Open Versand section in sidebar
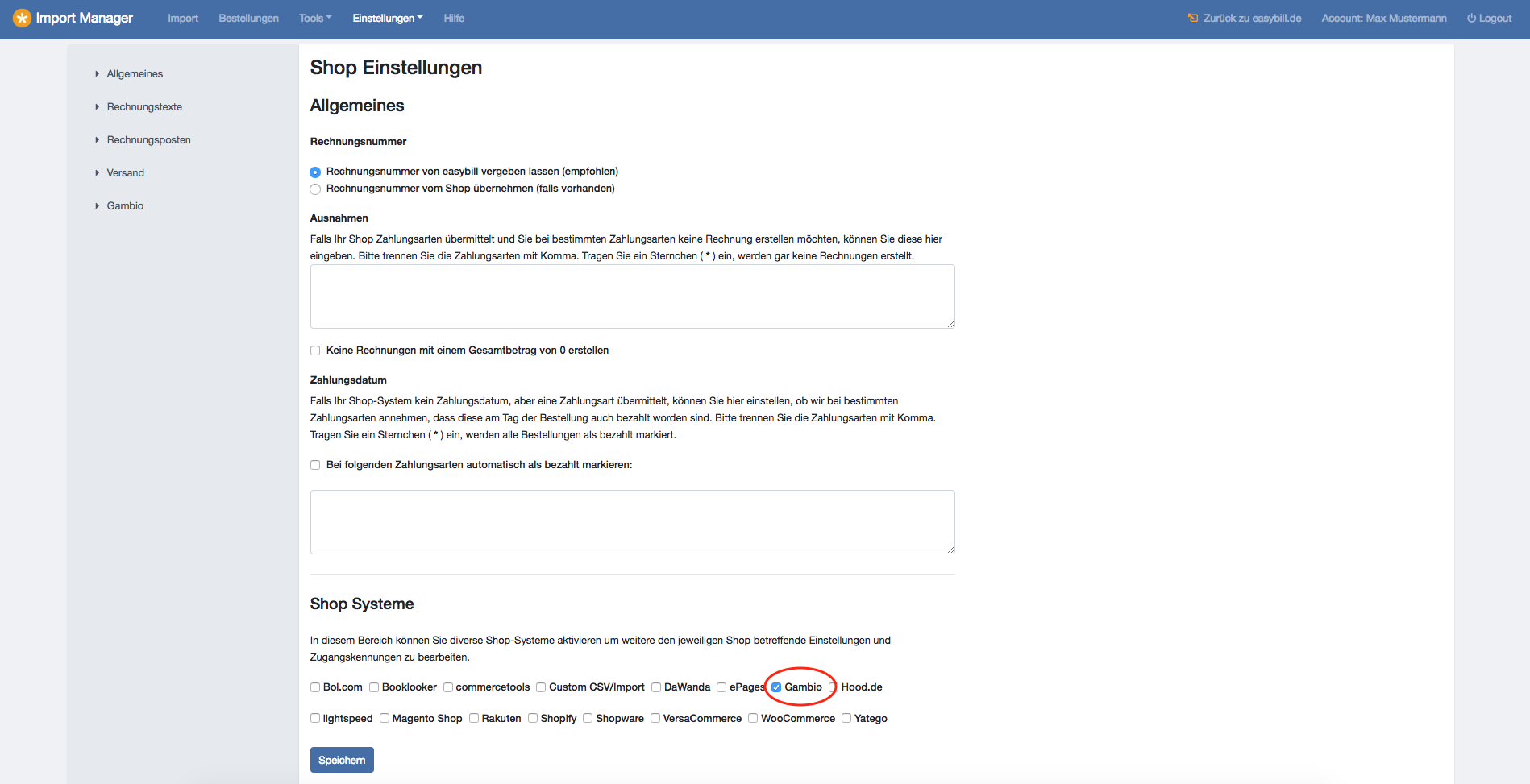The height and width of the screenshot is (784, 1530). pos(126,172)
